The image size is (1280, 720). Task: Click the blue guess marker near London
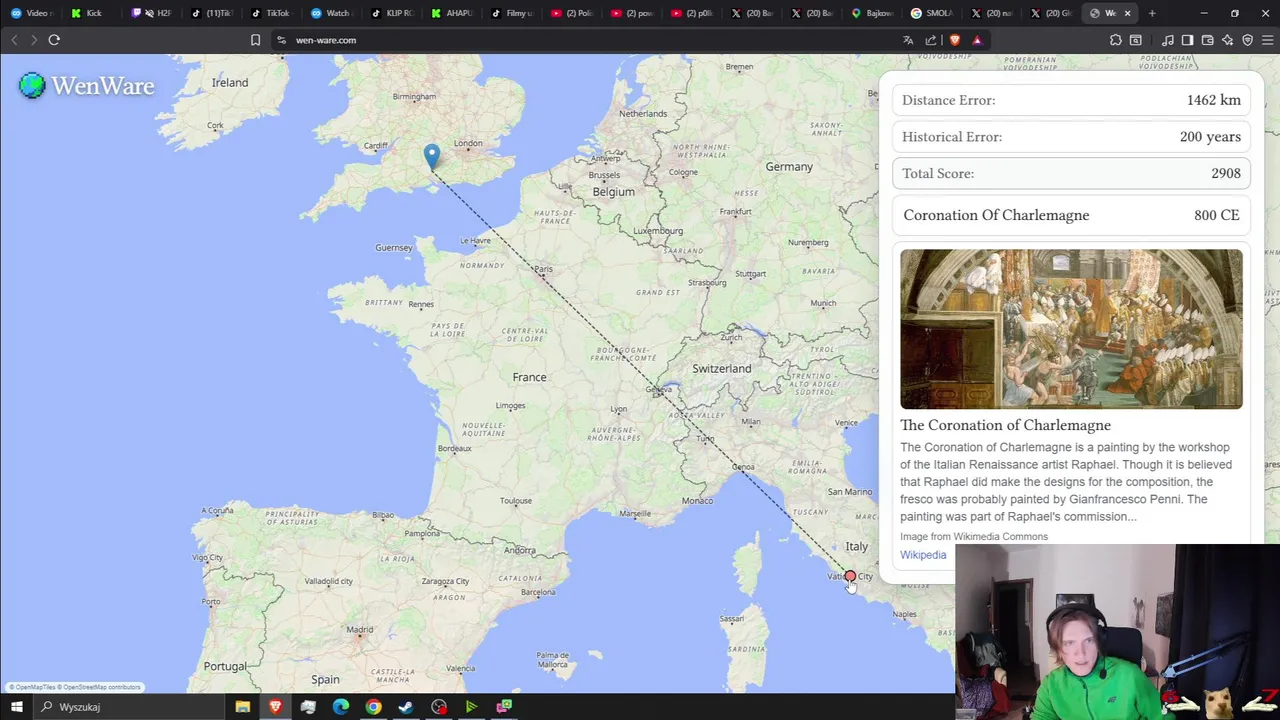[431, 157]
